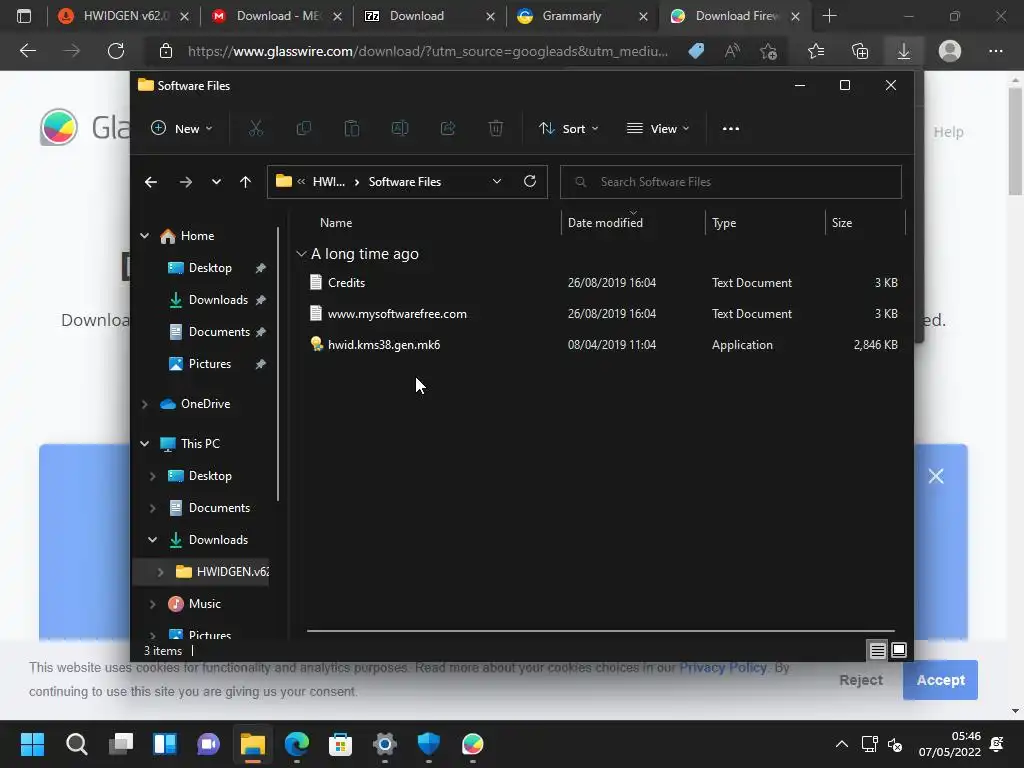Click the Delete trash icon in Explorer toolbar

[496, 129]
